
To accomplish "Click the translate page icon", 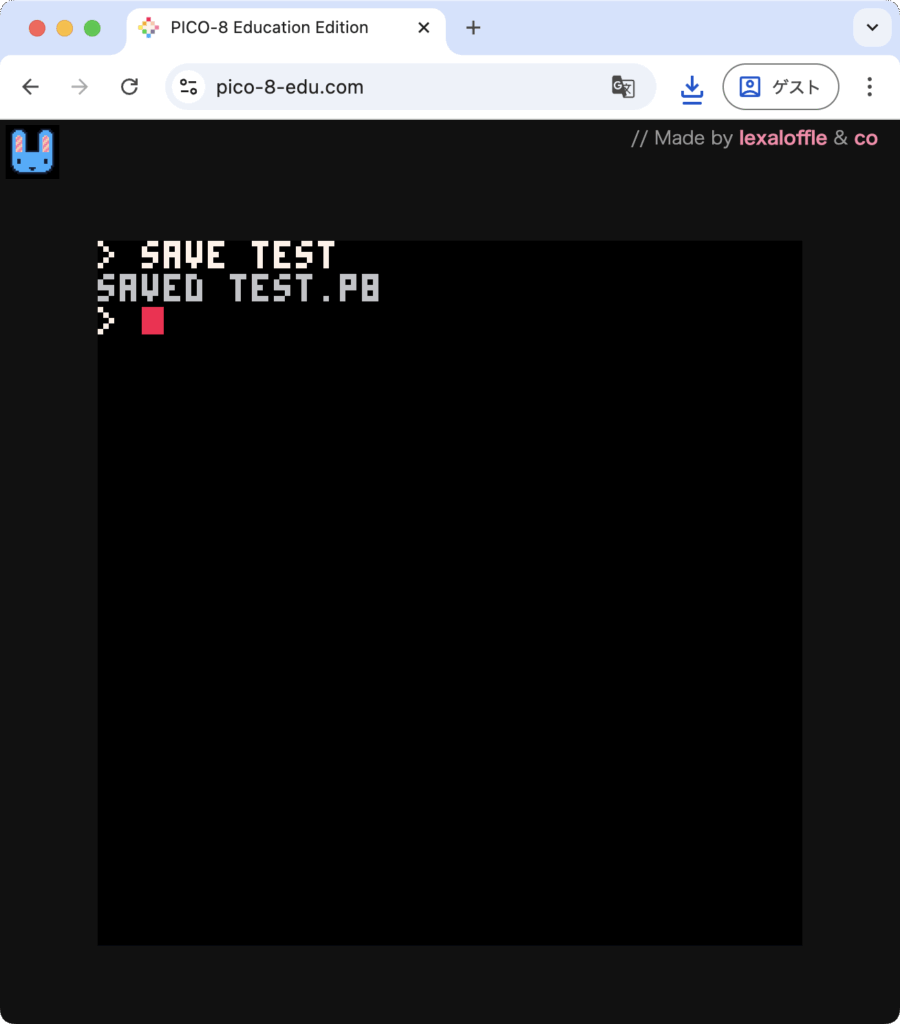I will (623, 87).
